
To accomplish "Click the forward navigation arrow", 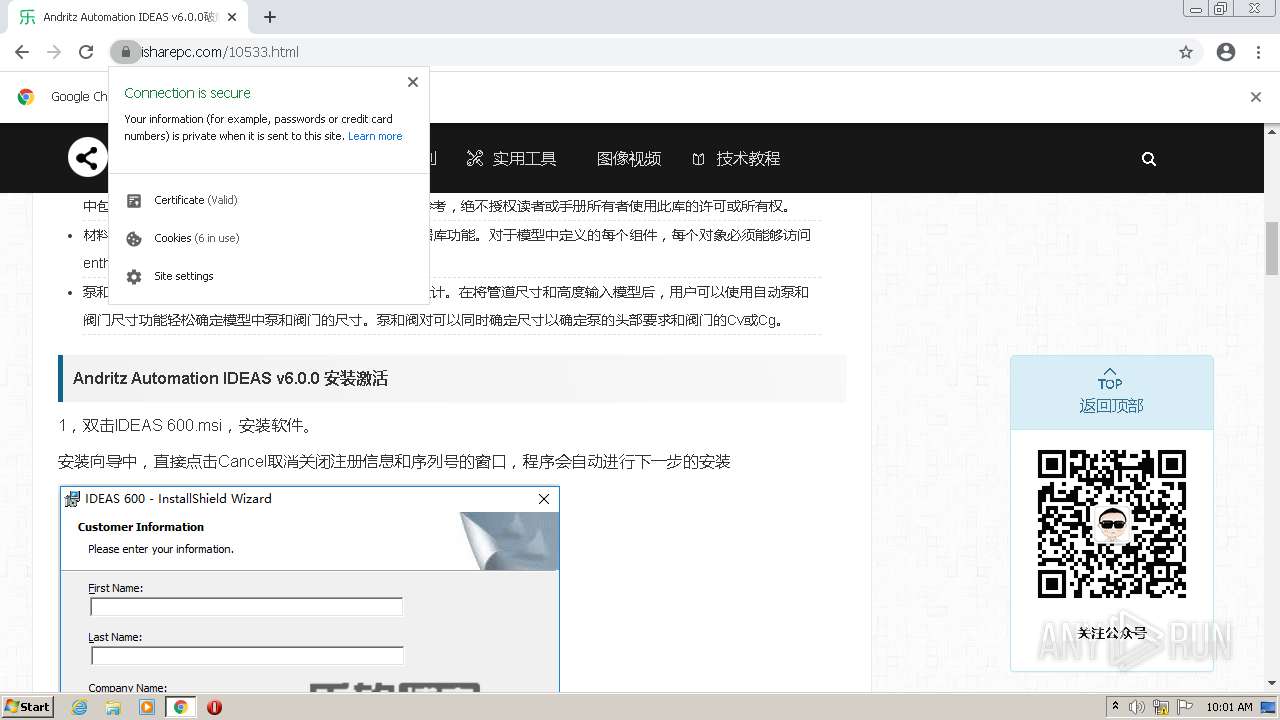I will tap(54, 52).
